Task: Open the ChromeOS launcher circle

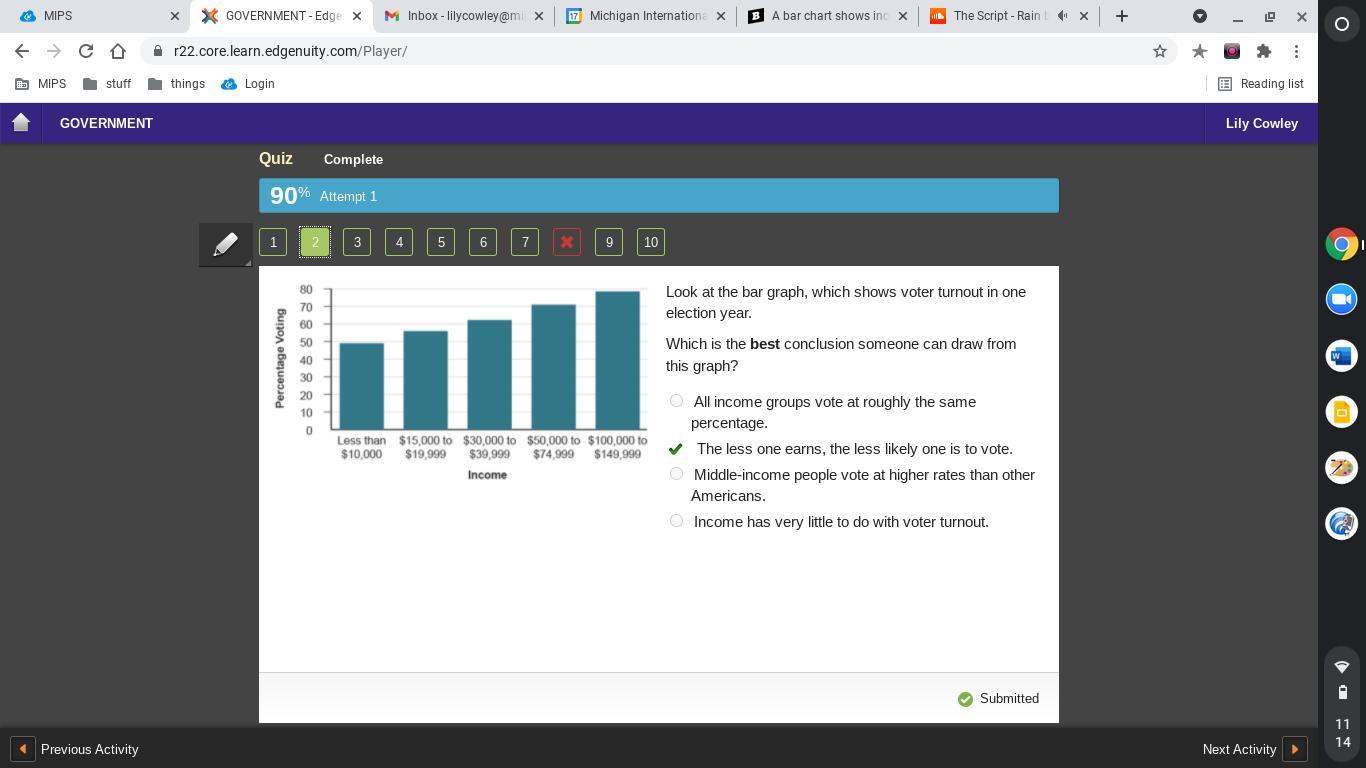Action: 1342,24
